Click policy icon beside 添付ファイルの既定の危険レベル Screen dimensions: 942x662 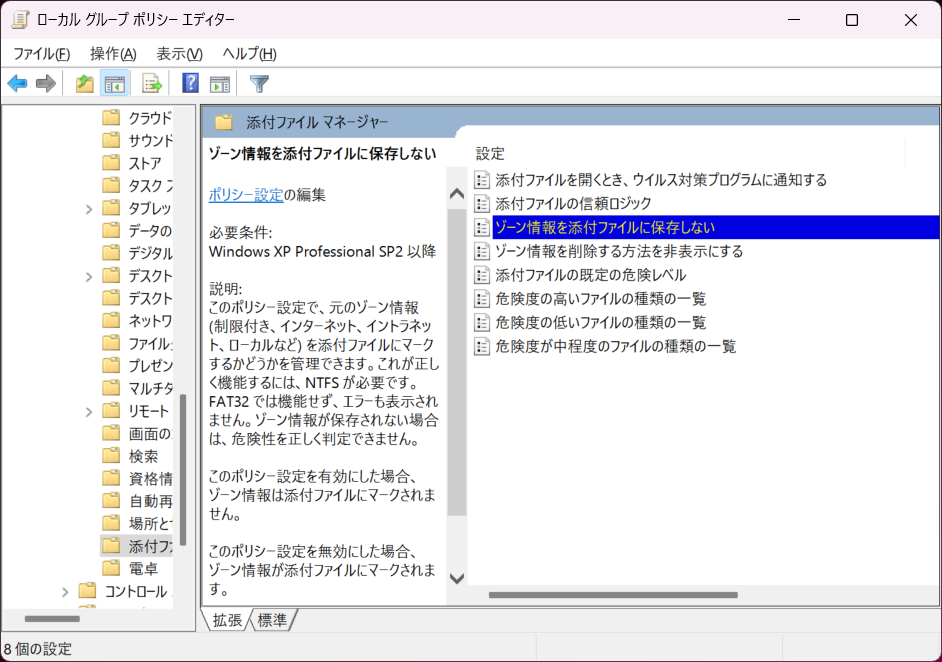482,275
